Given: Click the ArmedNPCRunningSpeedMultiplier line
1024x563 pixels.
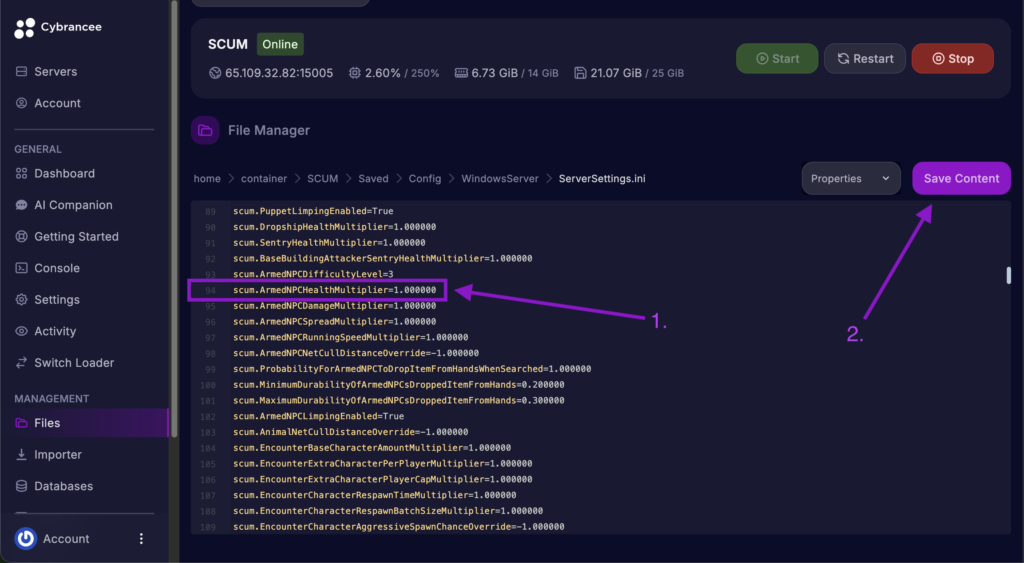Looking at the screenshot, I should 351,337.
